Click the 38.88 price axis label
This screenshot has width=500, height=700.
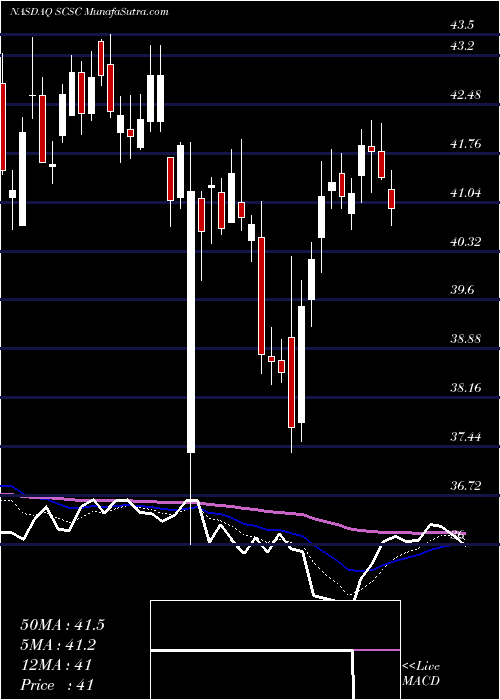click(464, 338)
